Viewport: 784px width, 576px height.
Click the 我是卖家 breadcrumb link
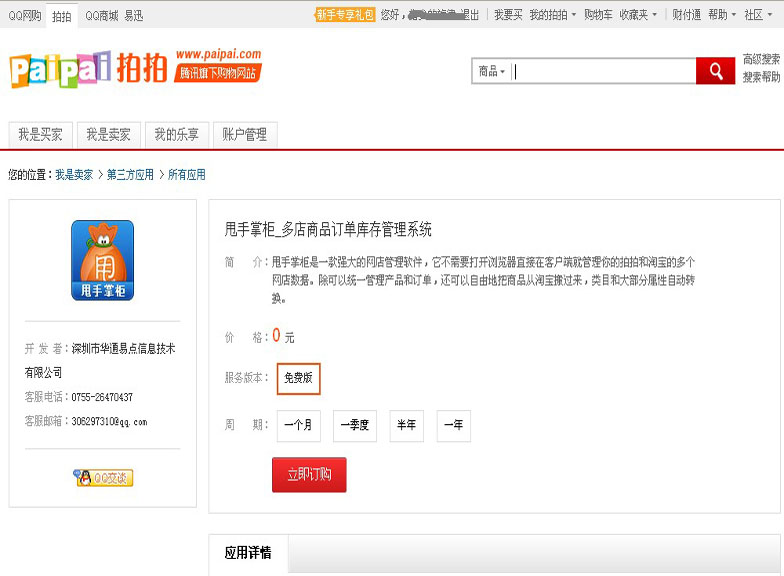point(74,175)
